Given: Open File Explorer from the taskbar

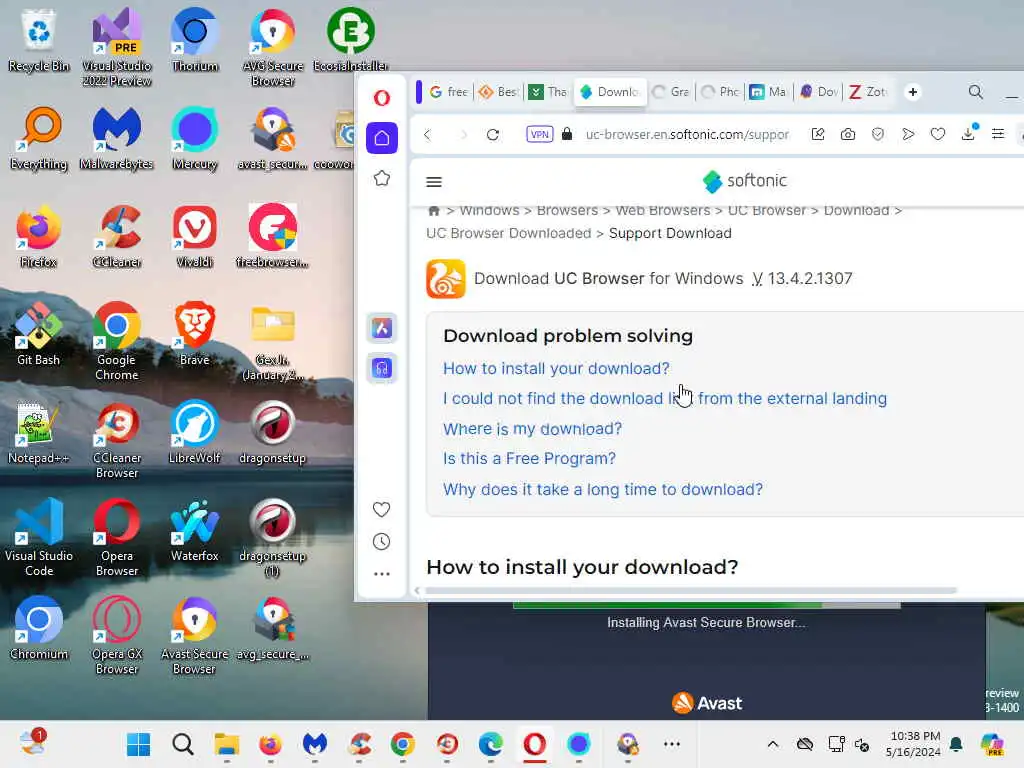Looking at the screenshot, I should (x=227, y=744).
